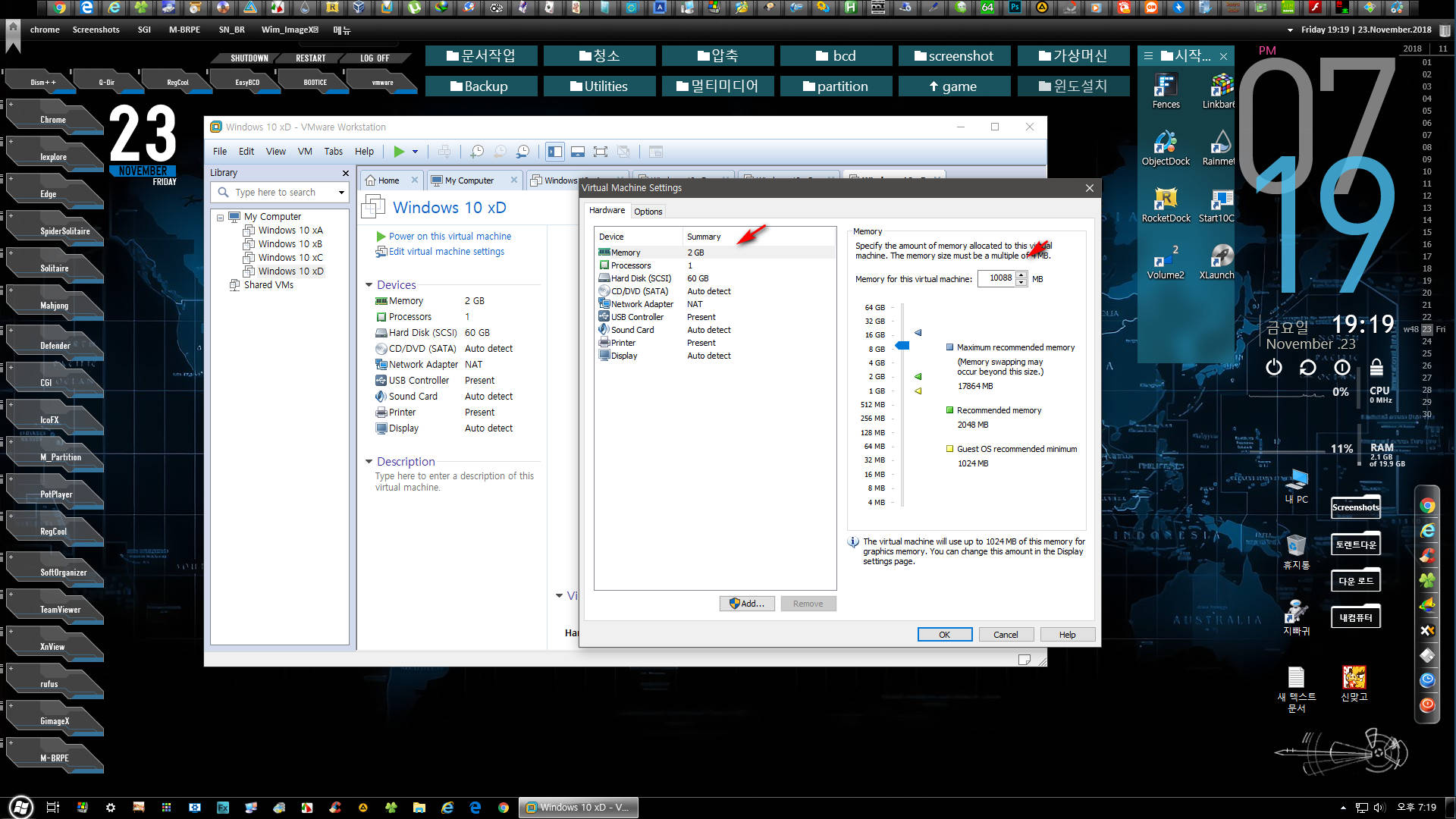Viewport: 1456px width, 819px height.
Task: Click the memory size input field
Action: [996, 278]
